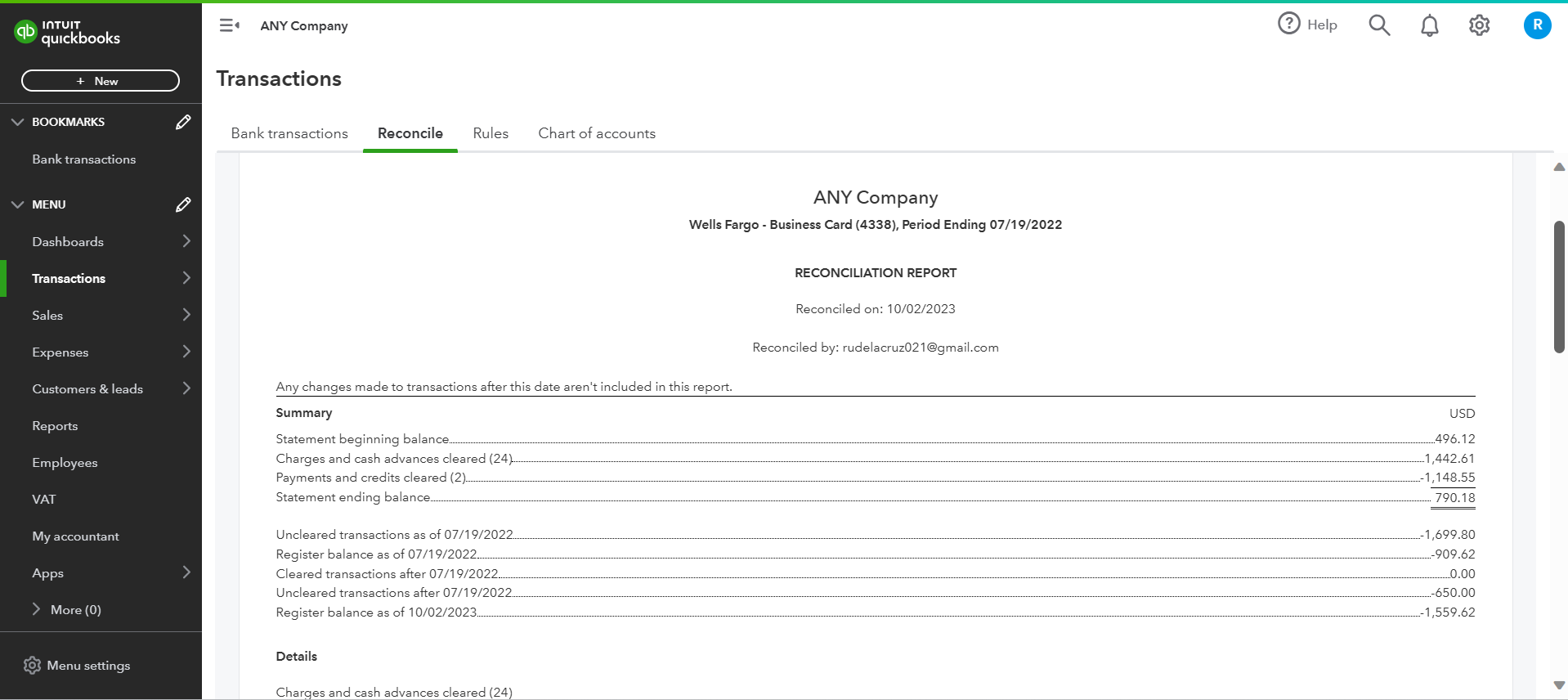
Task: Open Apps in the sidebar
Action: [x=48, y=573]
